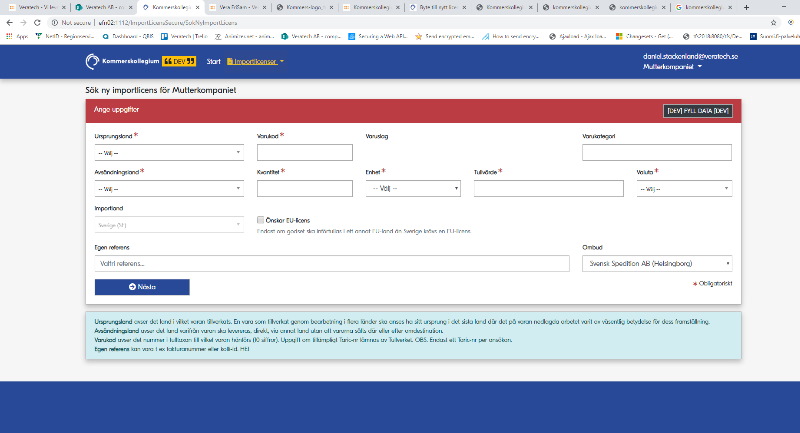
Task: Click the Tullvärde input field
Action: [548, 188]
